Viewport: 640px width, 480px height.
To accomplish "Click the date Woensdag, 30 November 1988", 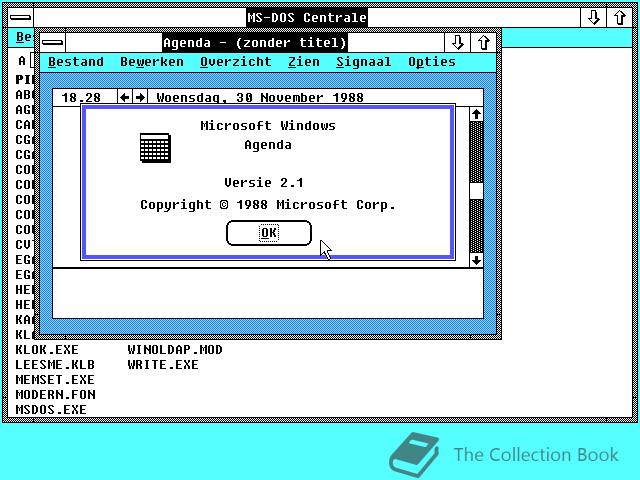I will [260, 98].
